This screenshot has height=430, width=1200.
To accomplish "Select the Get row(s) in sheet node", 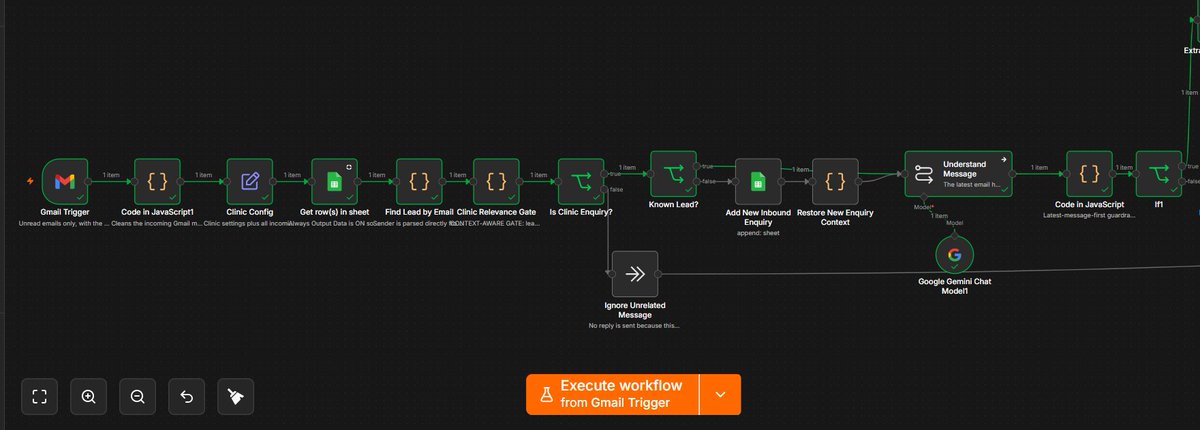I will (335, 181).
